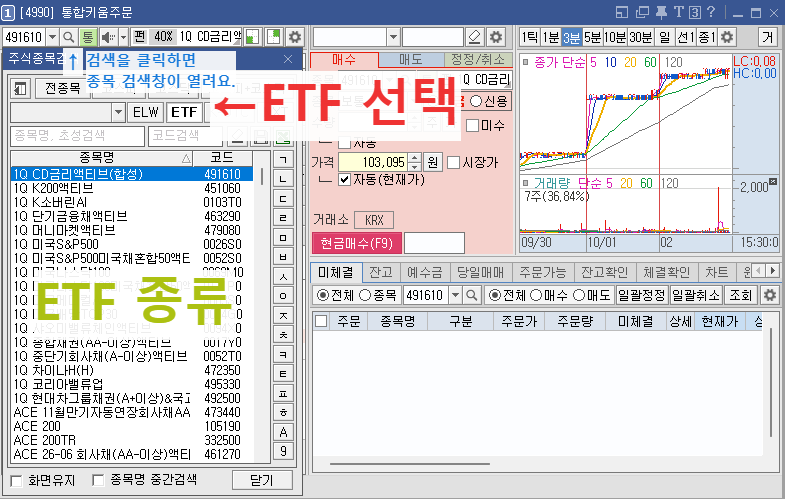This screenshot has height=499, width=785.
Task: Select 일 daily chart timeframe
Action: [x=664, y=37]
